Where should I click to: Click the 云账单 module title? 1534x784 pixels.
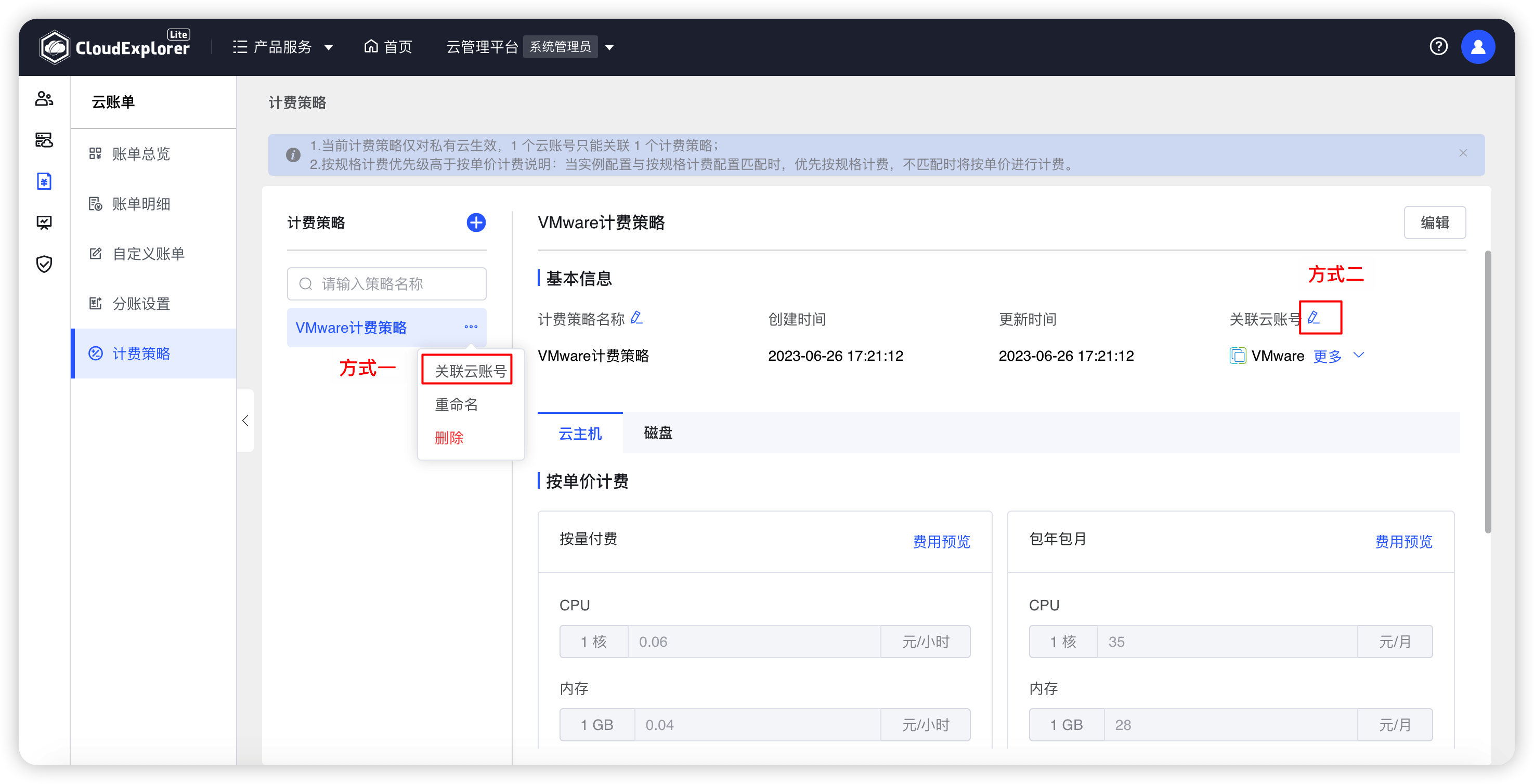pos(113,102)
